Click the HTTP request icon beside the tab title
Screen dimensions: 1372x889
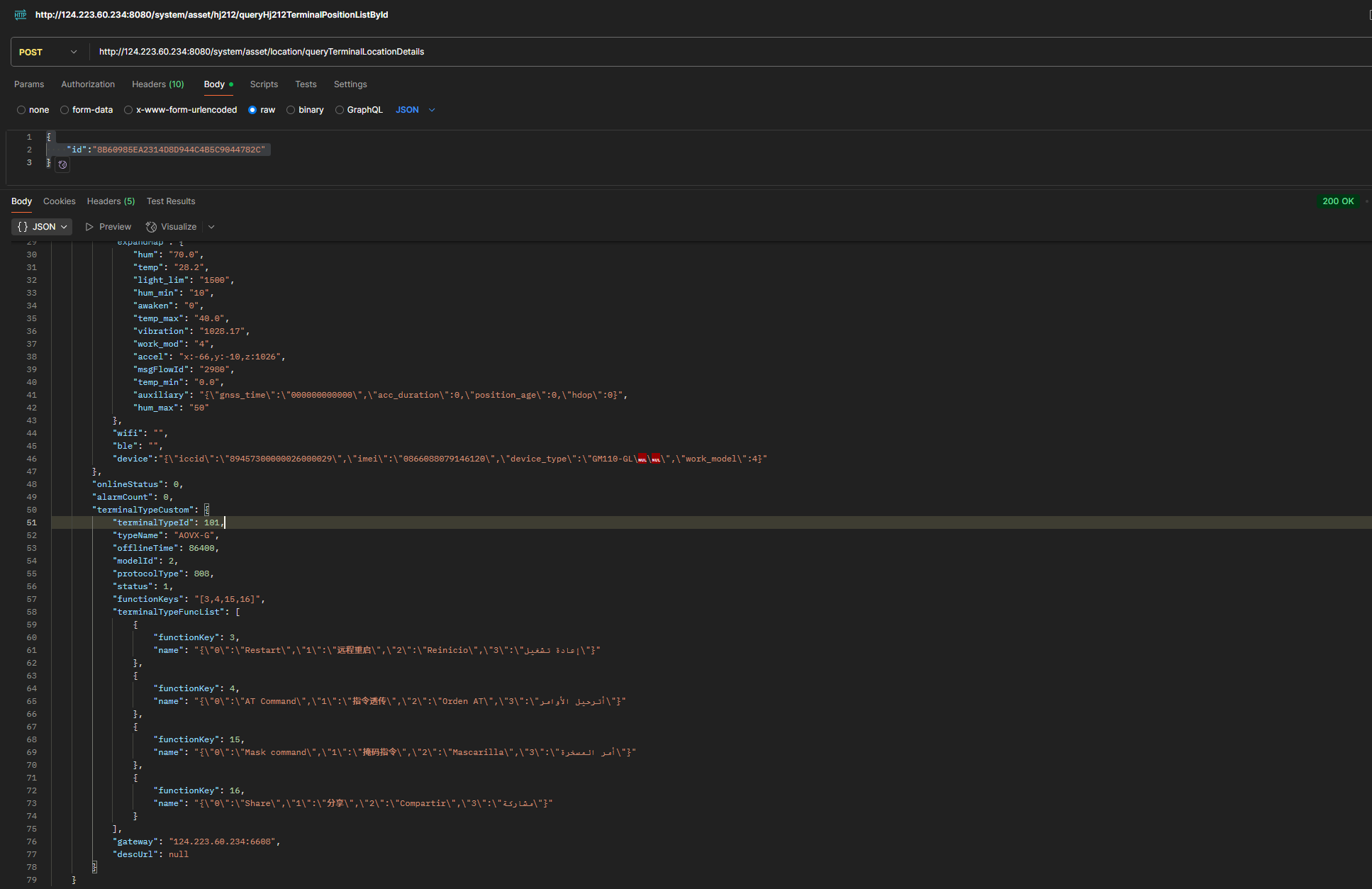click(21, 14)
